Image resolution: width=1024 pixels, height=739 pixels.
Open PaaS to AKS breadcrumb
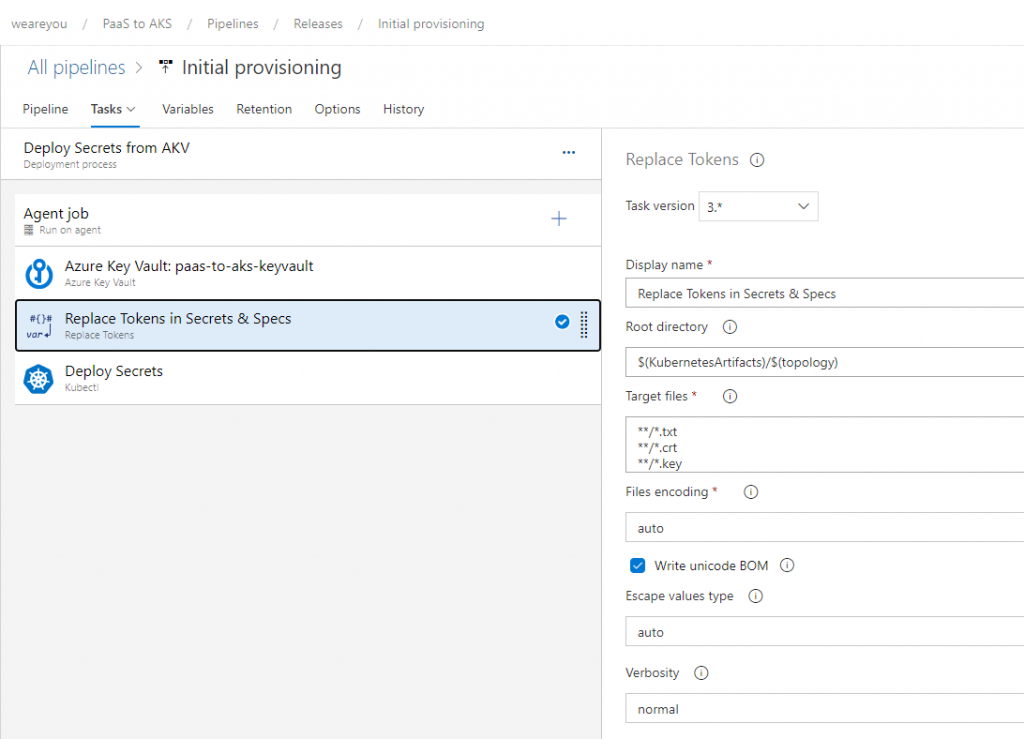(137, 24)
